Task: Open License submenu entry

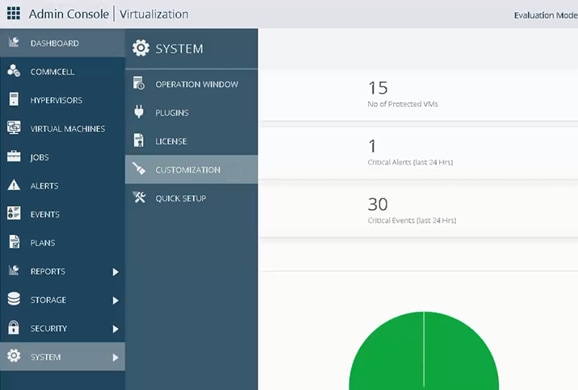Action: (192, 141)
